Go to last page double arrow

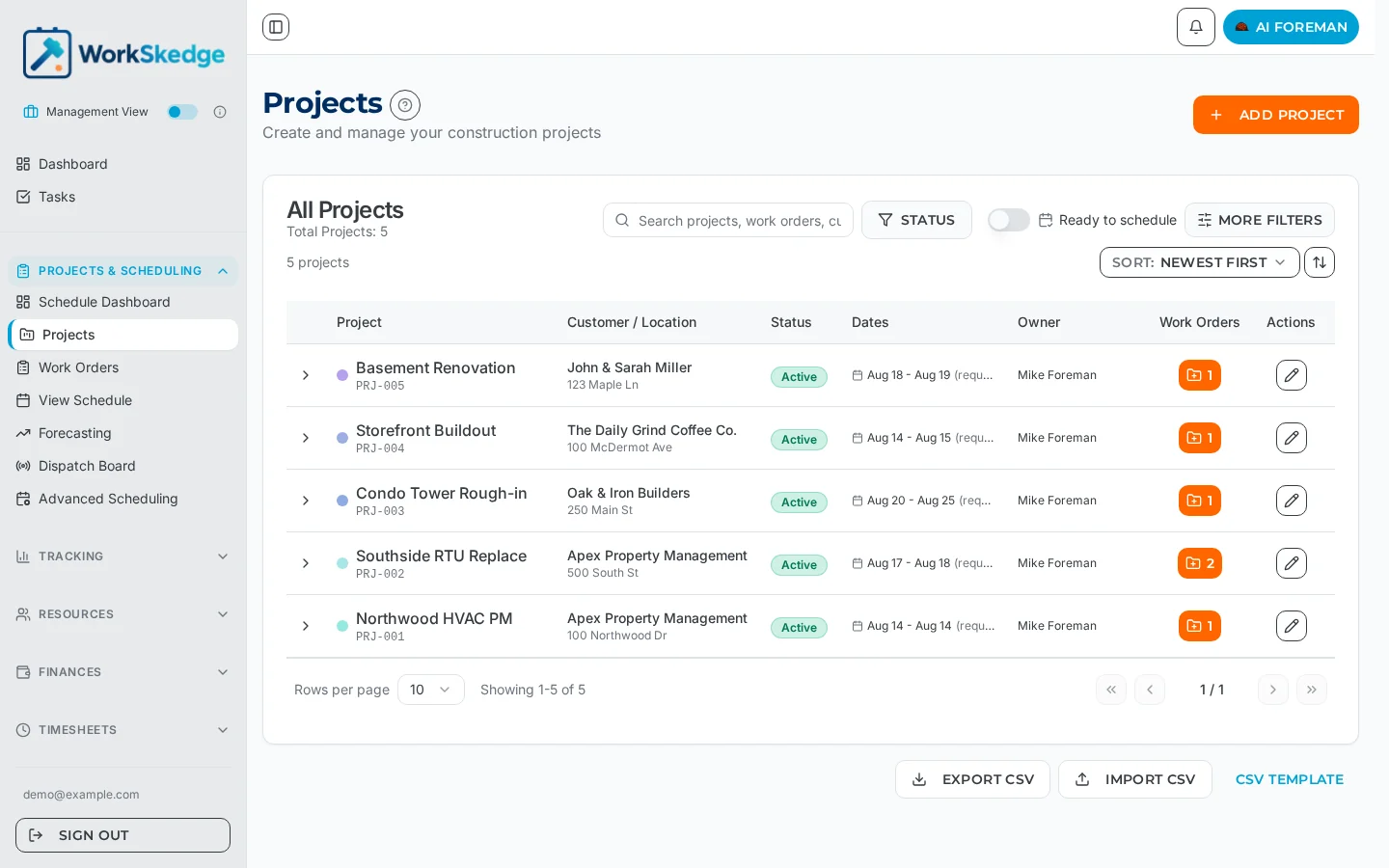point(1312,690)
